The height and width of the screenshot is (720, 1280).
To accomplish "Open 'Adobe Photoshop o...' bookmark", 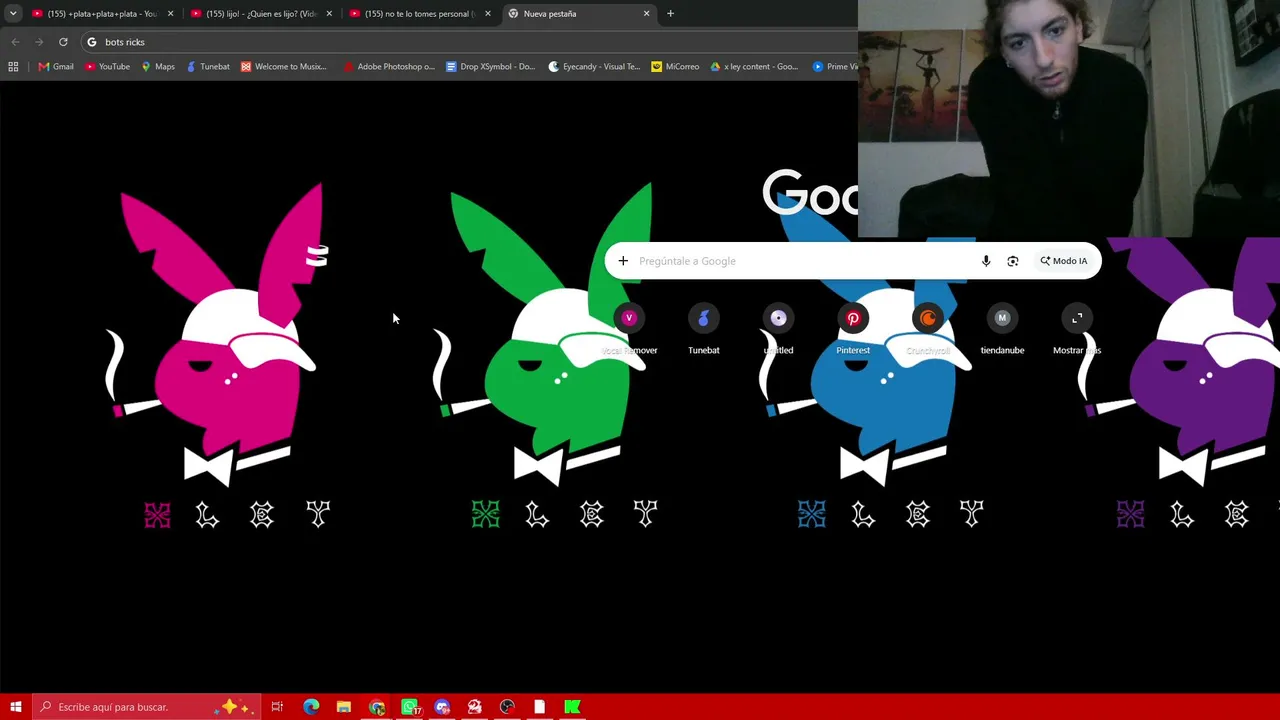I will (388, 67).
